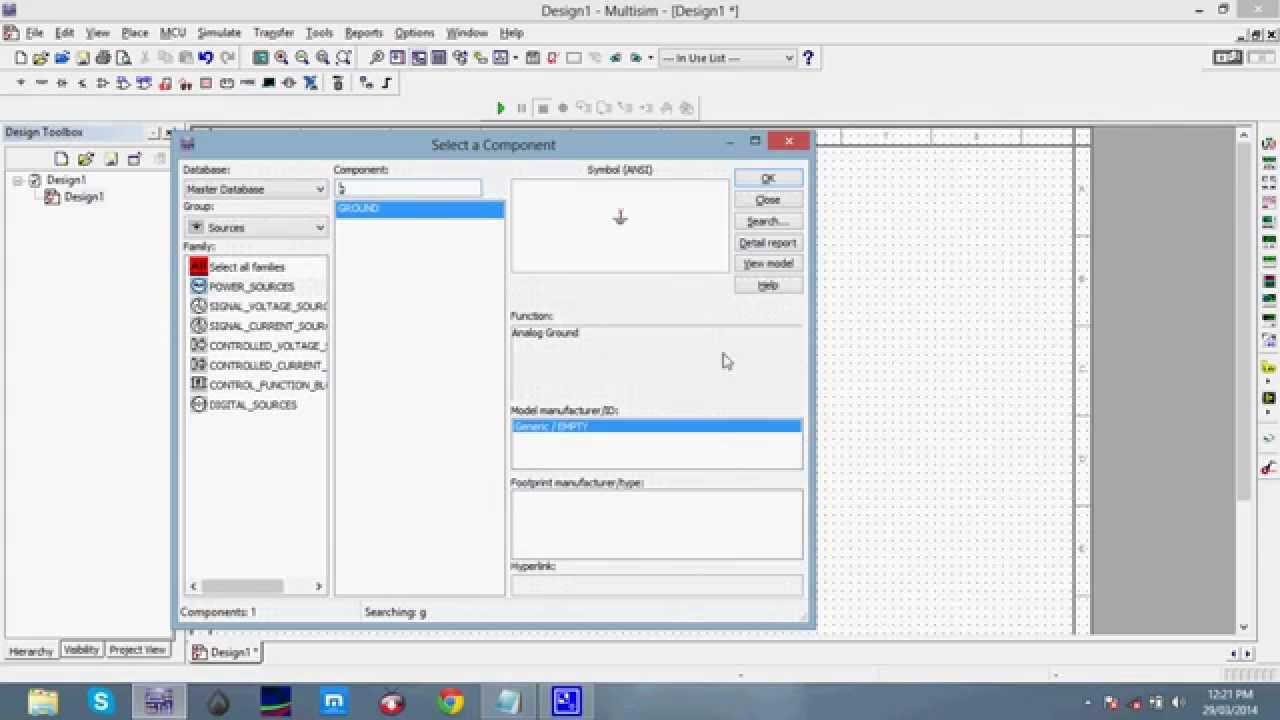Pause the simulation
1280x720 pixels.
(x=521, y=108)
